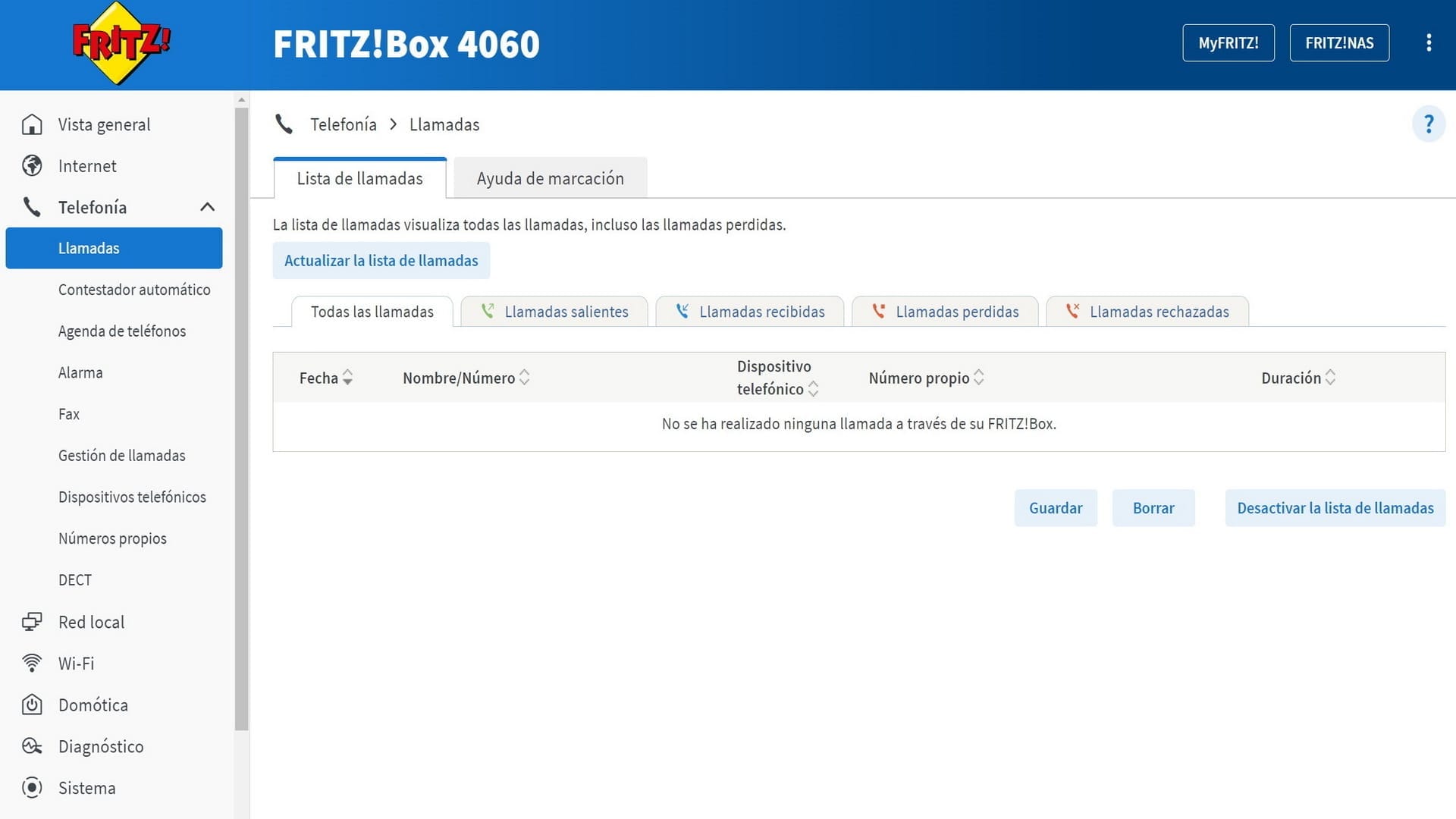
Task: Open the help question mark icon
Action: (1429, 124)
